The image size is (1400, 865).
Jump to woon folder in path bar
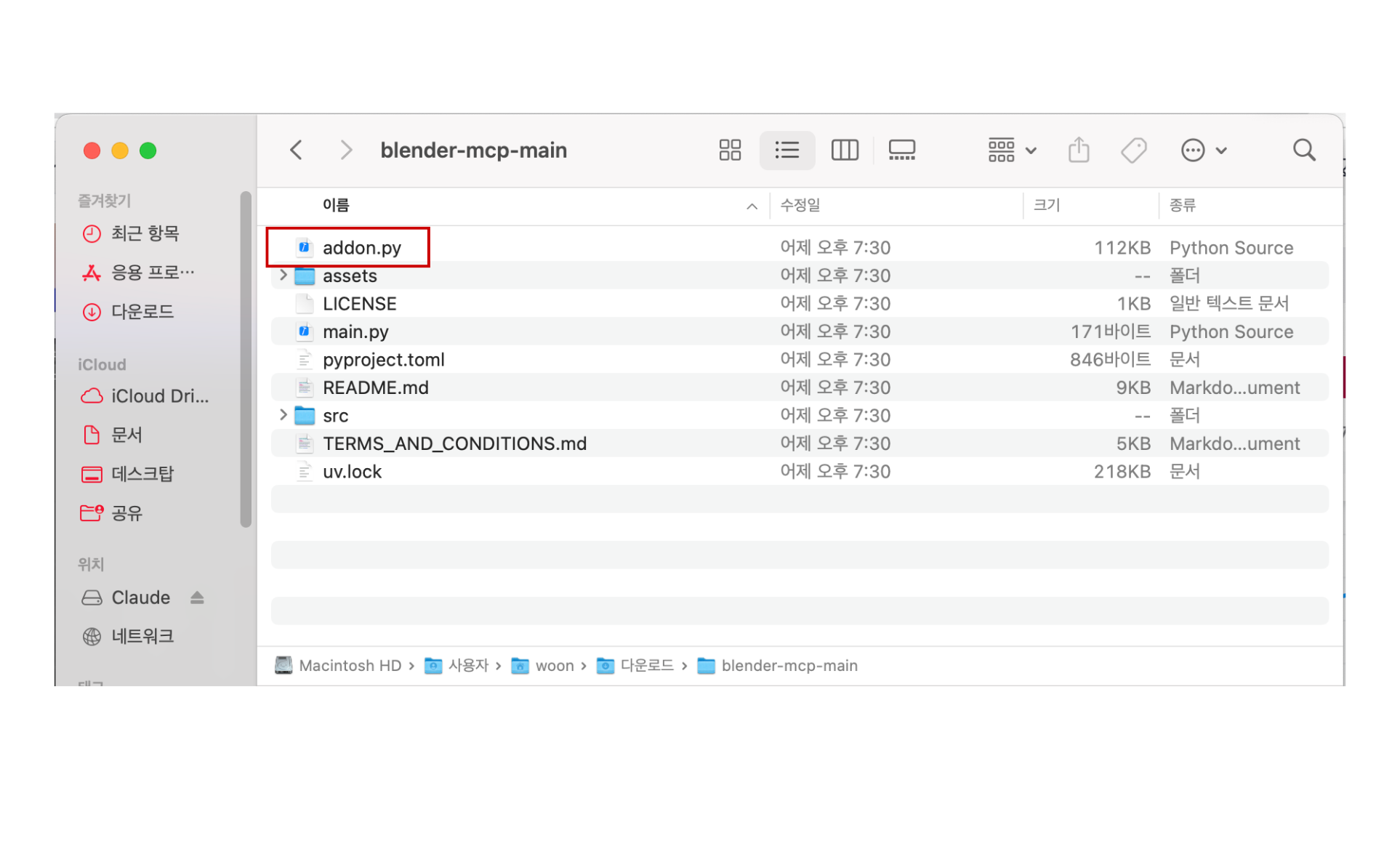pos(553,666)
